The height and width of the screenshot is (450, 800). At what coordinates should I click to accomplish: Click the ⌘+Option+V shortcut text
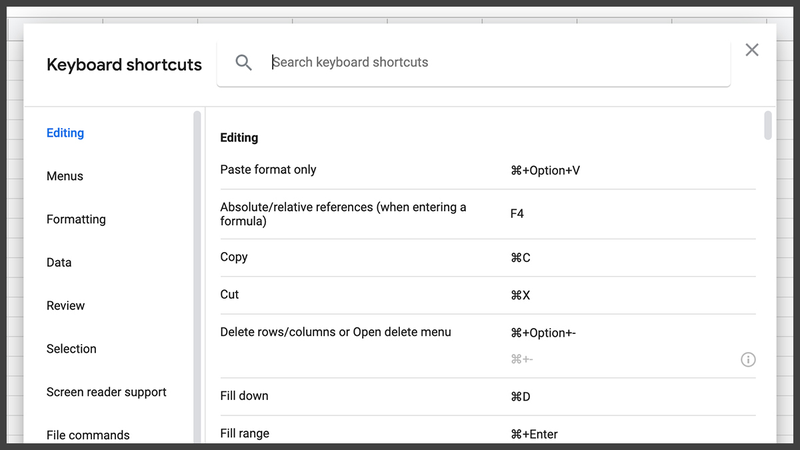tap(545, 170)
